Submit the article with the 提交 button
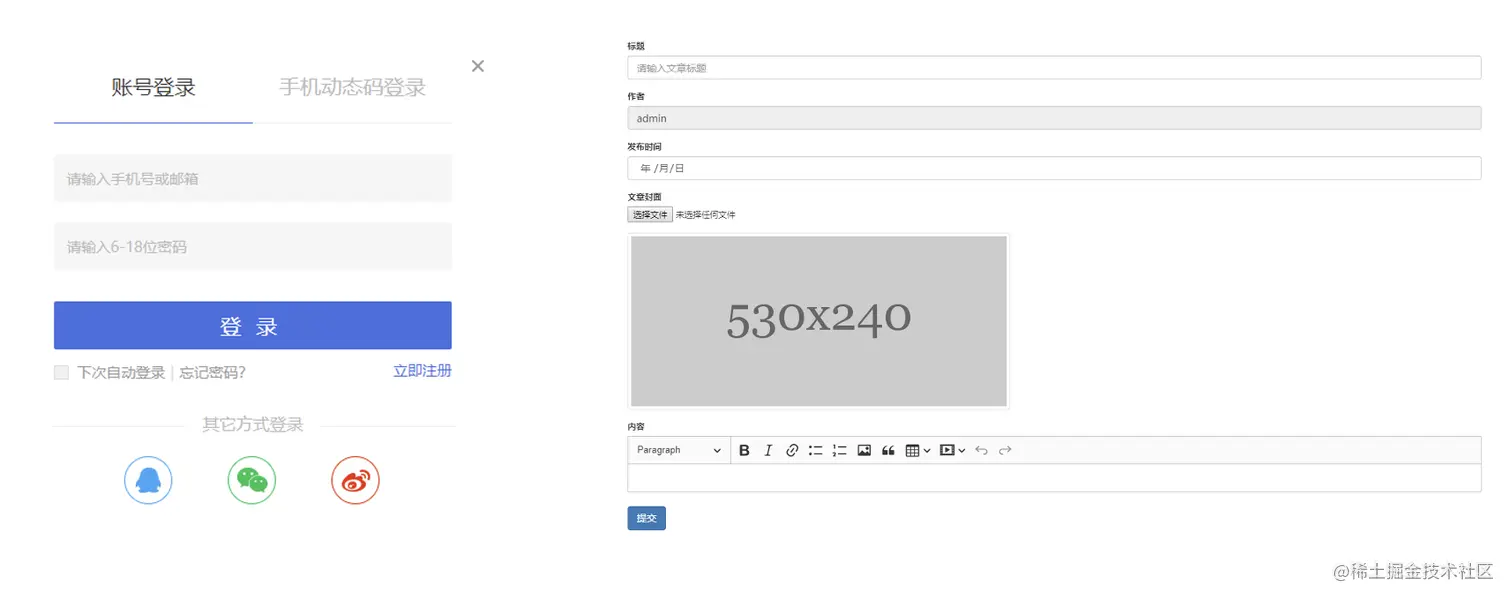Viewport: 1512px width, 600px height. [x=647, y=518]
